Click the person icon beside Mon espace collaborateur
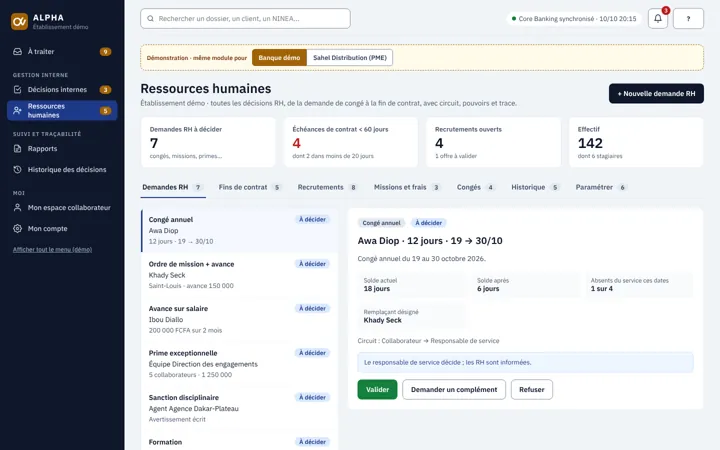720x450 pixels. (x=17, y=208)
